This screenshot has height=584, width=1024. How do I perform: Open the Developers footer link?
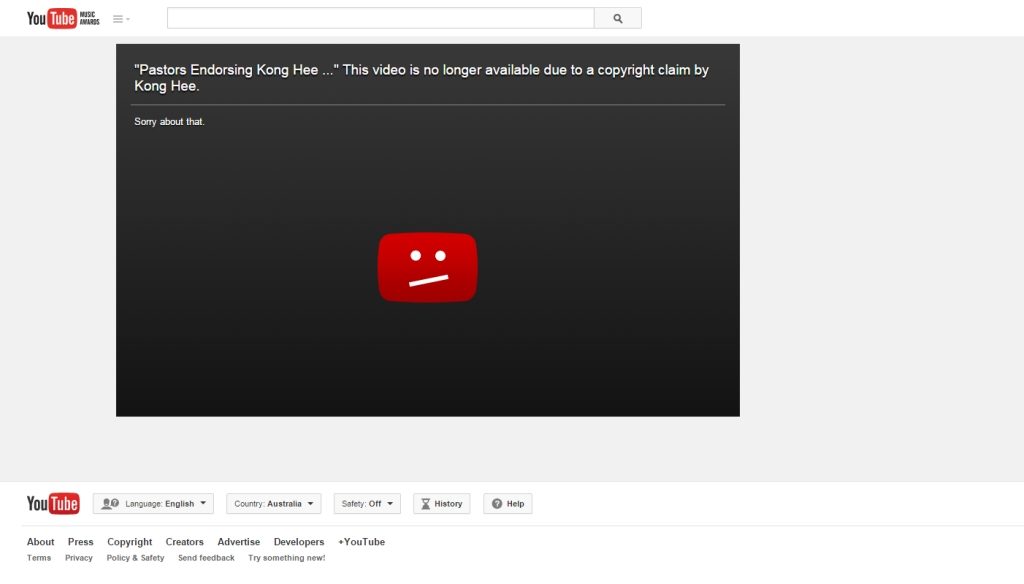298,542
